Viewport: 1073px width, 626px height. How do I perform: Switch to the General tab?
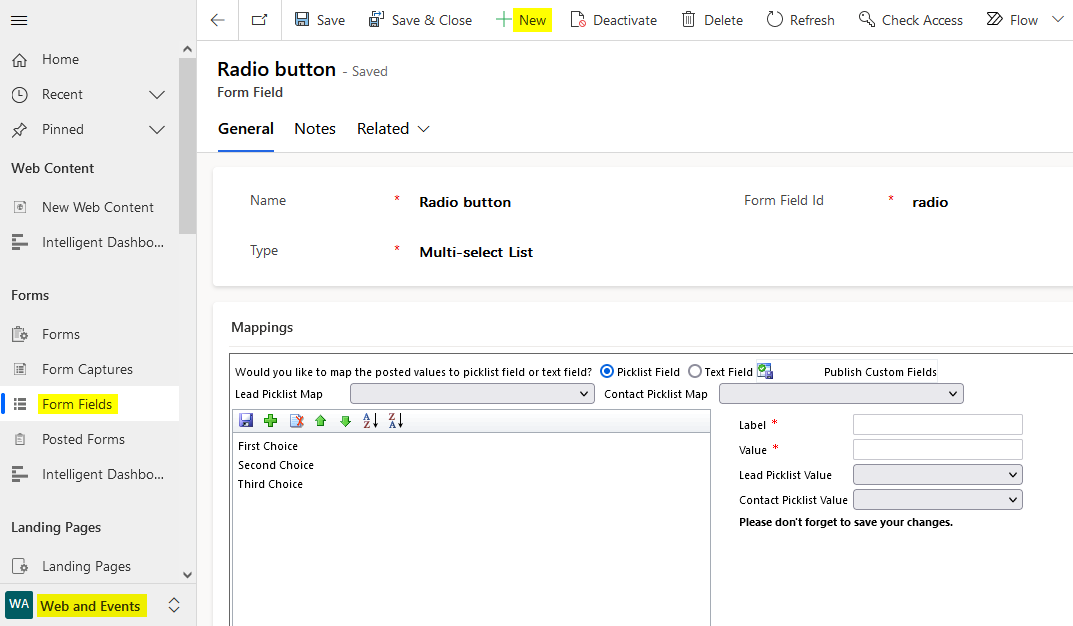(x=246, y=129)
